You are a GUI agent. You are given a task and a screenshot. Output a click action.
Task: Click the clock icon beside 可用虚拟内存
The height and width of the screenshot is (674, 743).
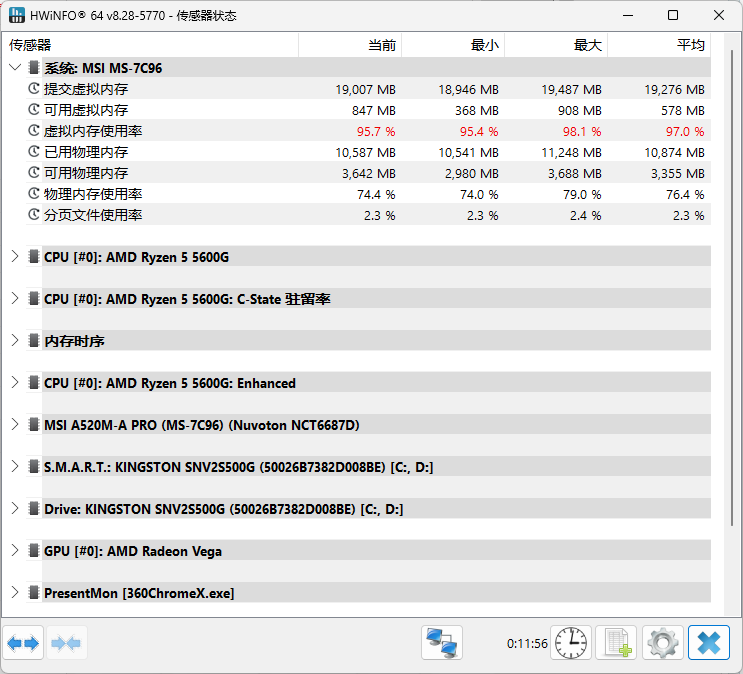point(34,109)
